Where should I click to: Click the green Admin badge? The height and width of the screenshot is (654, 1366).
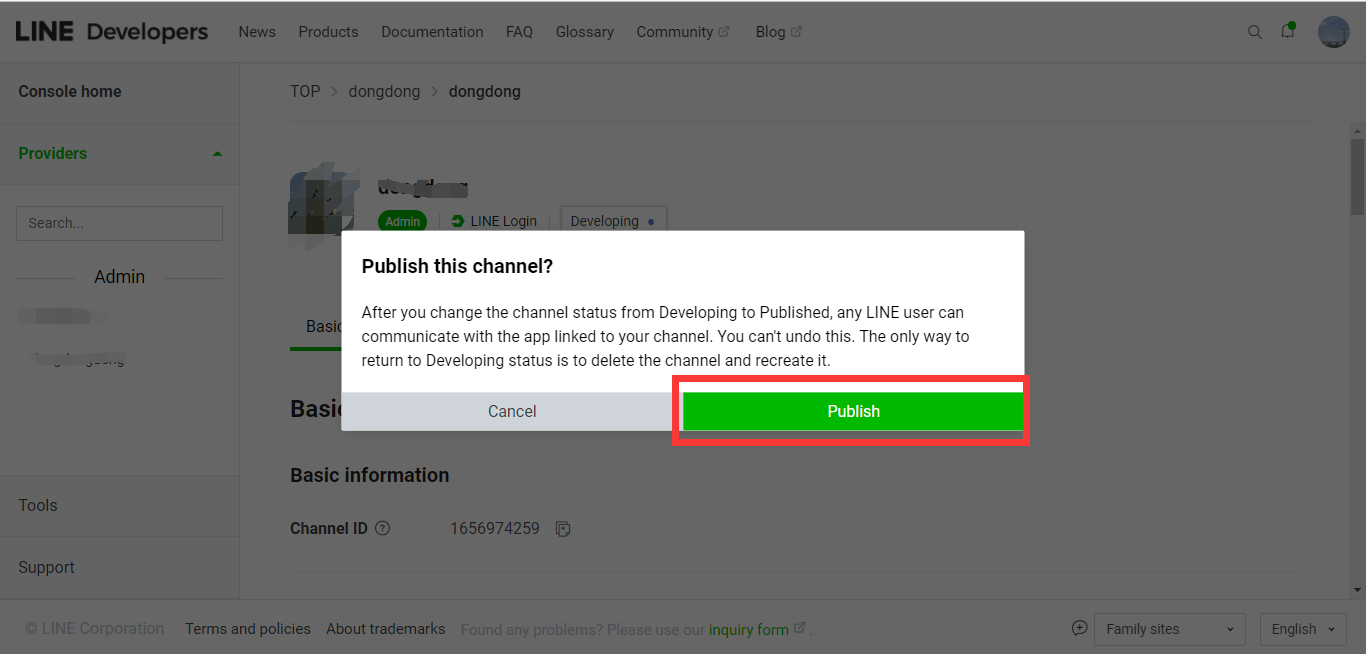click(402, 221)
